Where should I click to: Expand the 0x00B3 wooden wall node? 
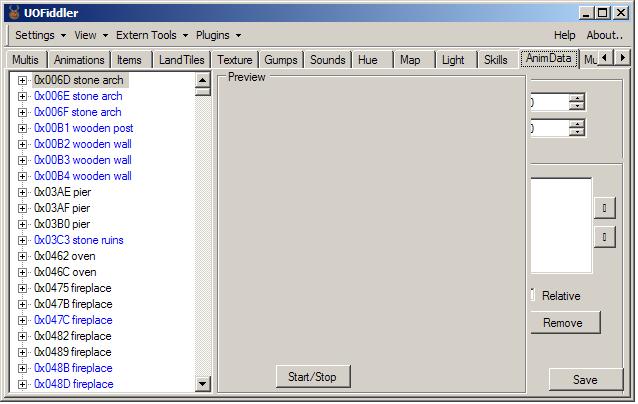pyautogui.click(x=22, y=160)
